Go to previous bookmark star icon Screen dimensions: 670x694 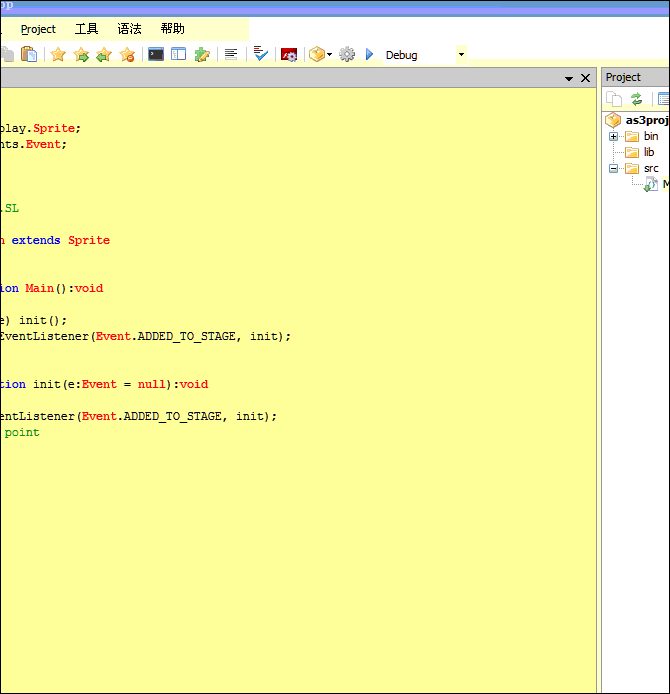click(104, 55)
